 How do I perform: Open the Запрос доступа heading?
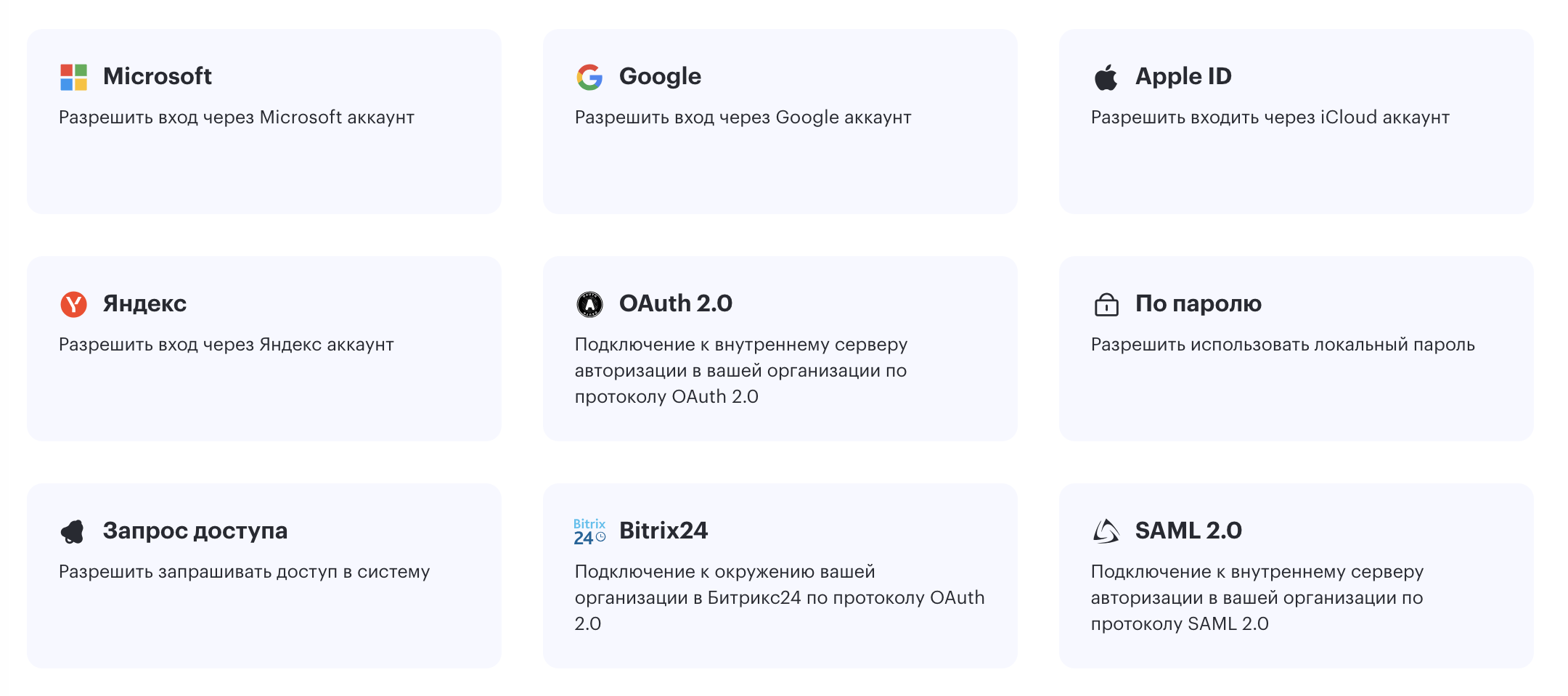click(195, 531)
